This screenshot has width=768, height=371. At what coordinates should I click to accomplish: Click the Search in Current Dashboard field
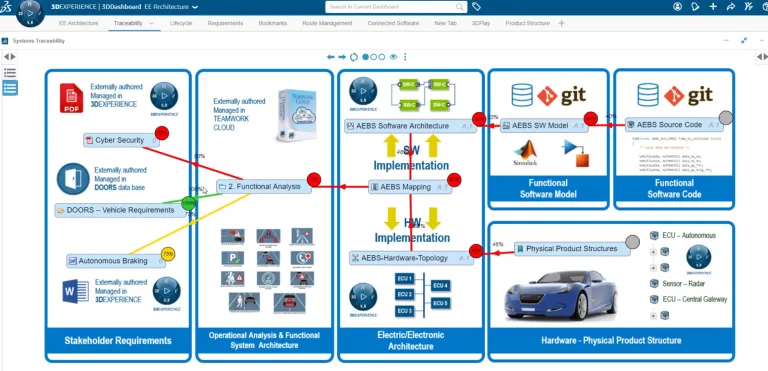(x=396, y=7)
